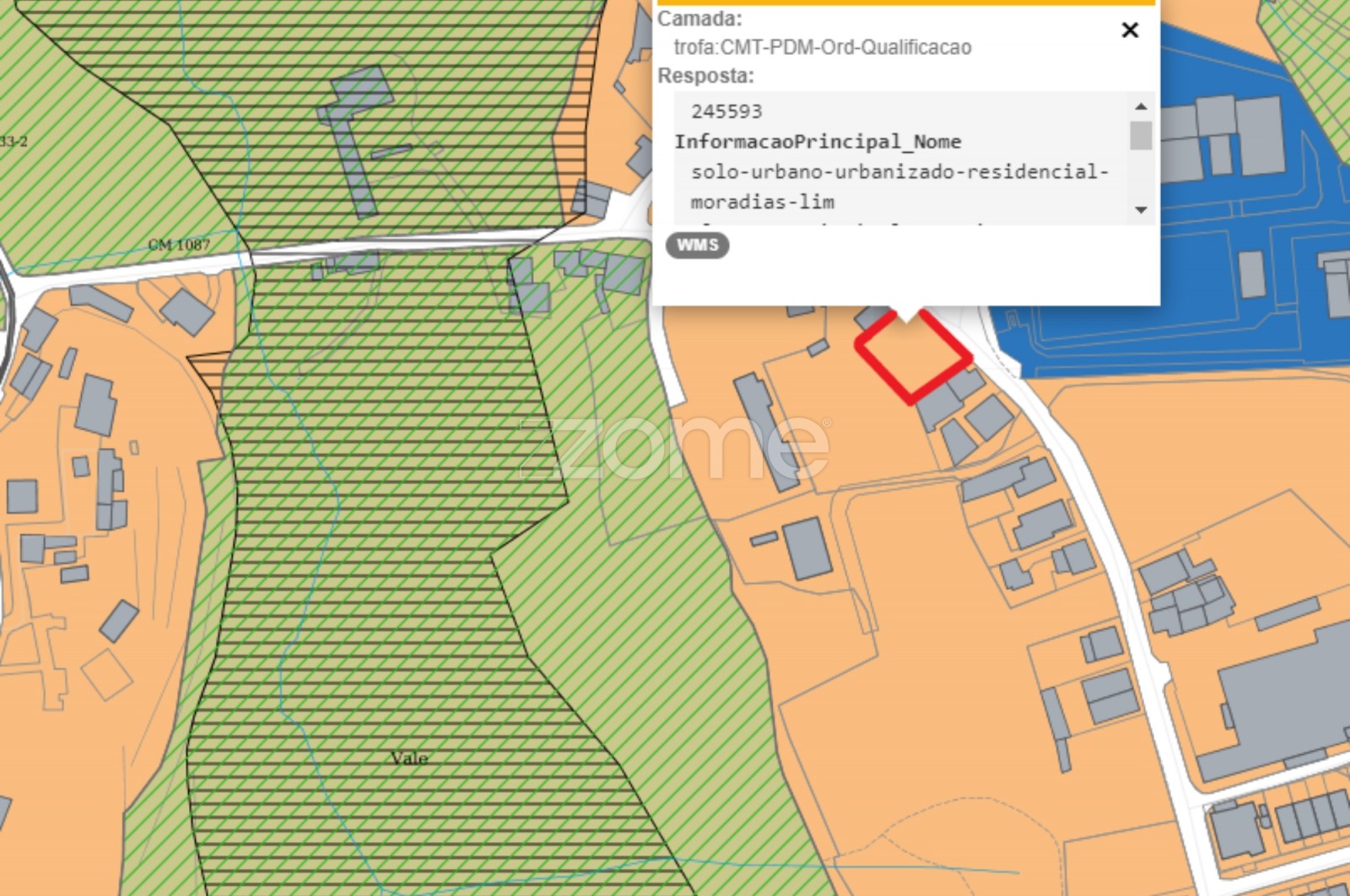Screen dimensions: 1350x896
Task: Click the yellow header bar of popup
Action: coord(905,3)
